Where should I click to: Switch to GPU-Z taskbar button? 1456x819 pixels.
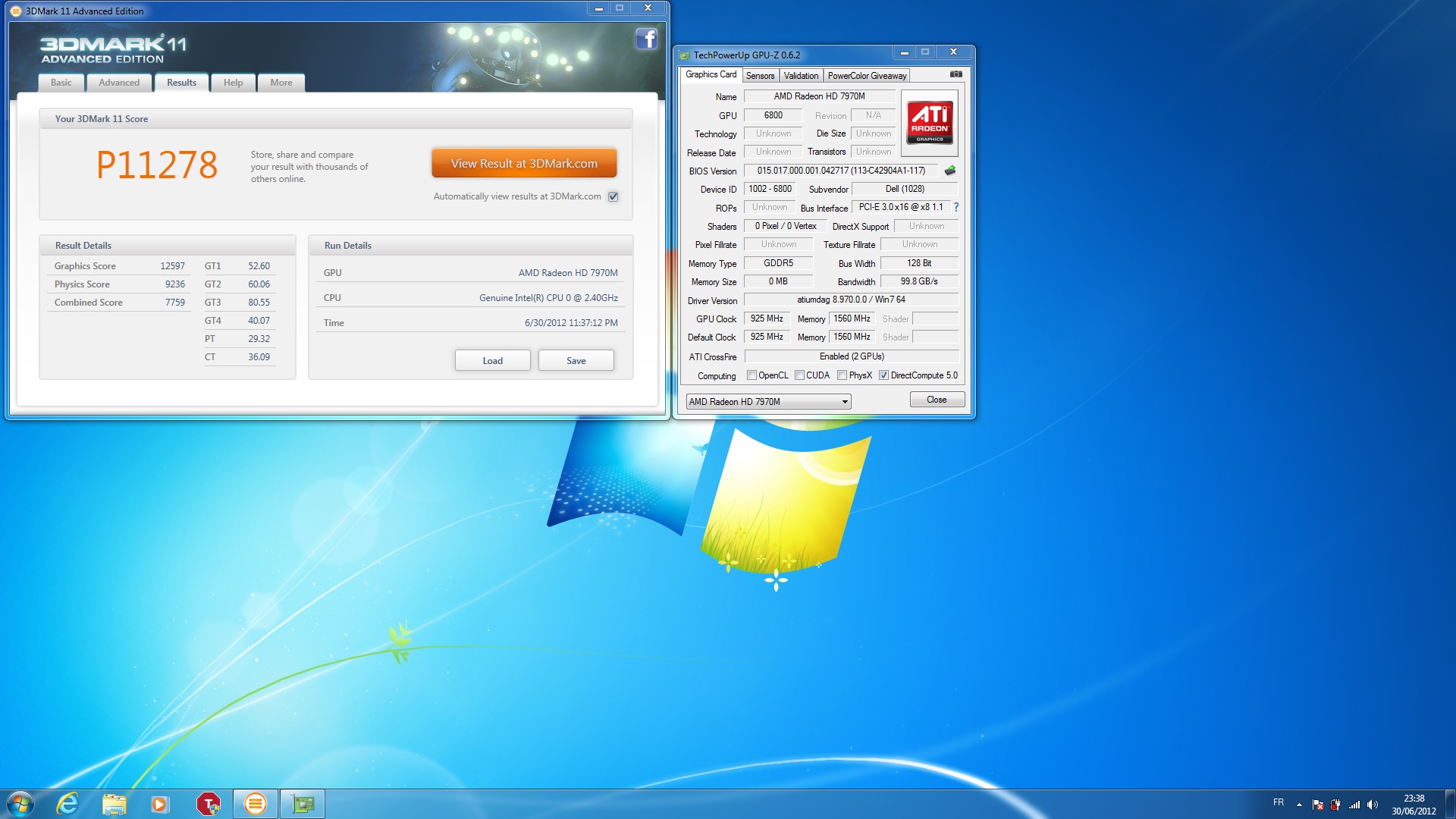click(x=303, y=804)
